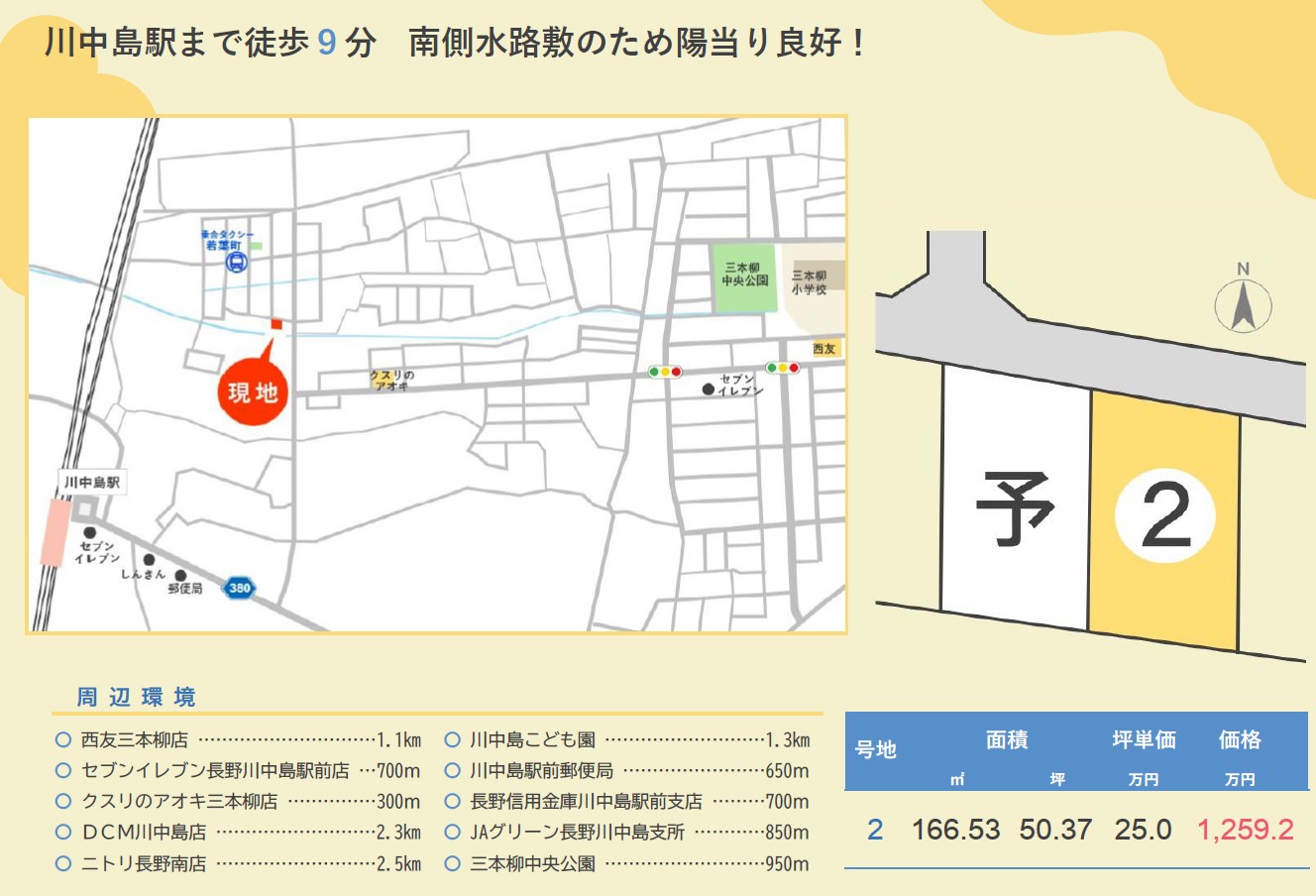This screenshot has height=896, width=1316.
Task: Click the 周辺環境 section heading
Action: point(137,697)
